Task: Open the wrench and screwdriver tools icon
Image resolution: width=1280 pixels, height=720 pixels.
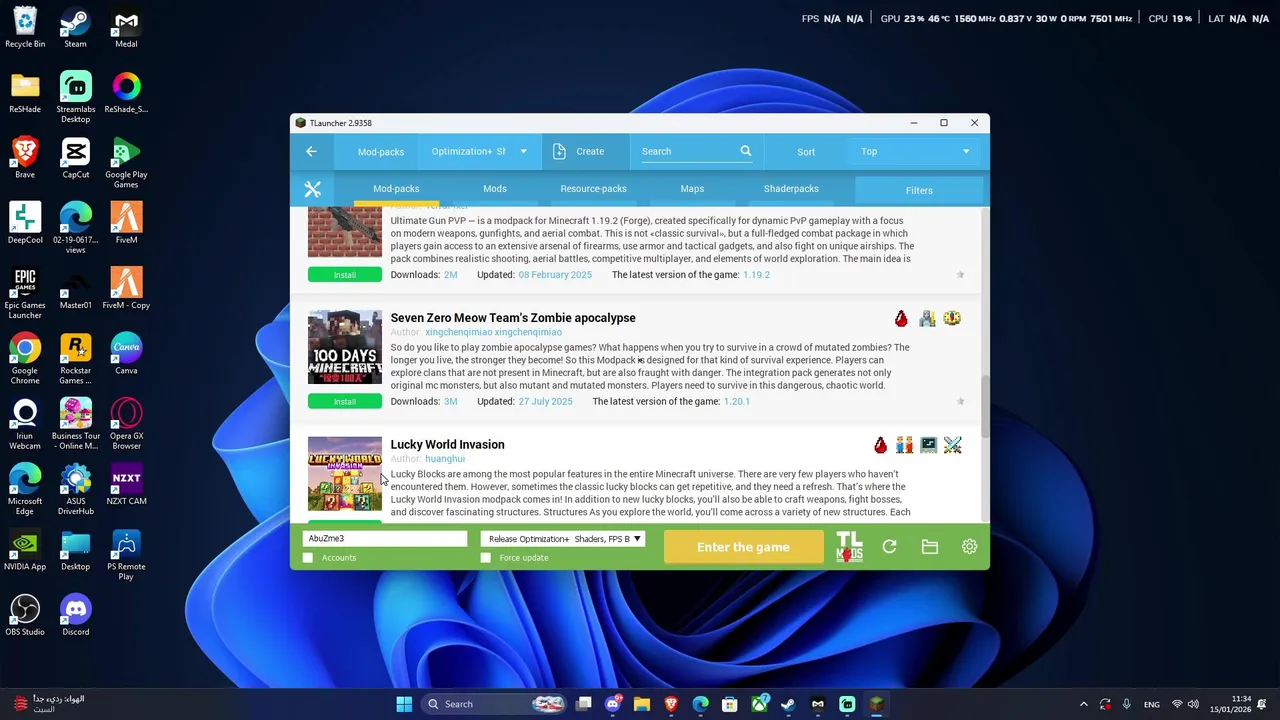Action: [x=312, y=189]
